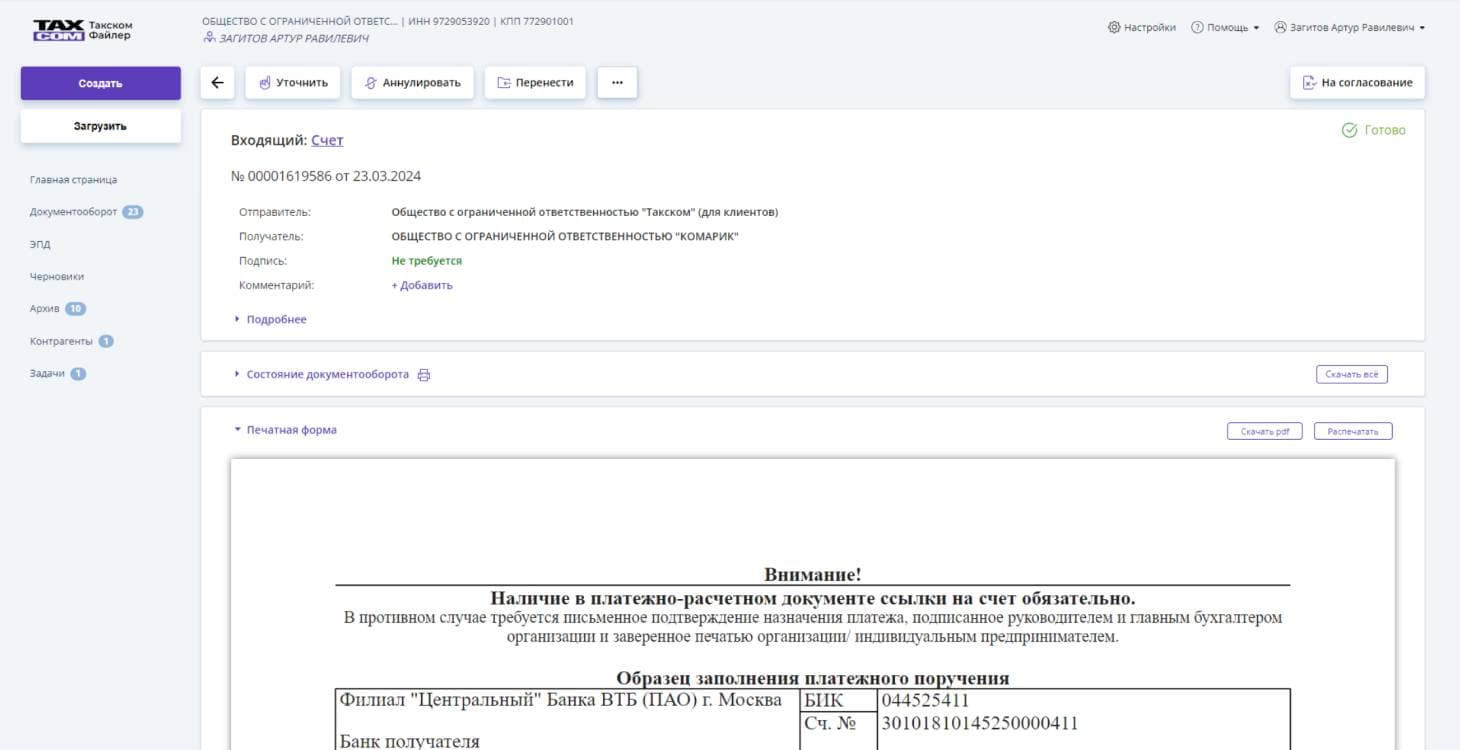Expand the Подробнее details section
1460x750 pixels.
pyautogui.click(x=271, y=319)
